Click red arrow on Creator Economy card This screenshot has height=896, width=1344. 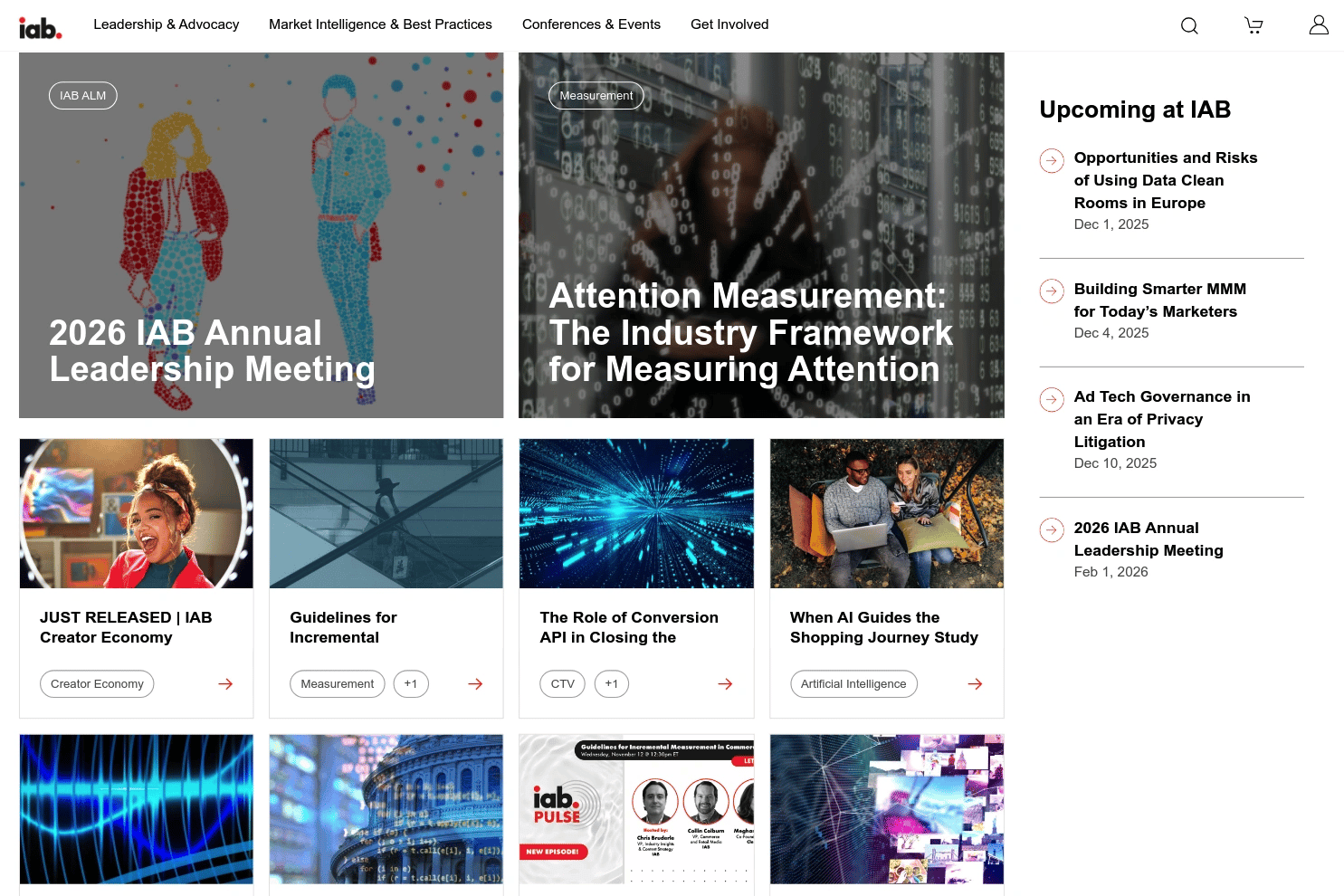pyautogui.click(x=225, y=684)
